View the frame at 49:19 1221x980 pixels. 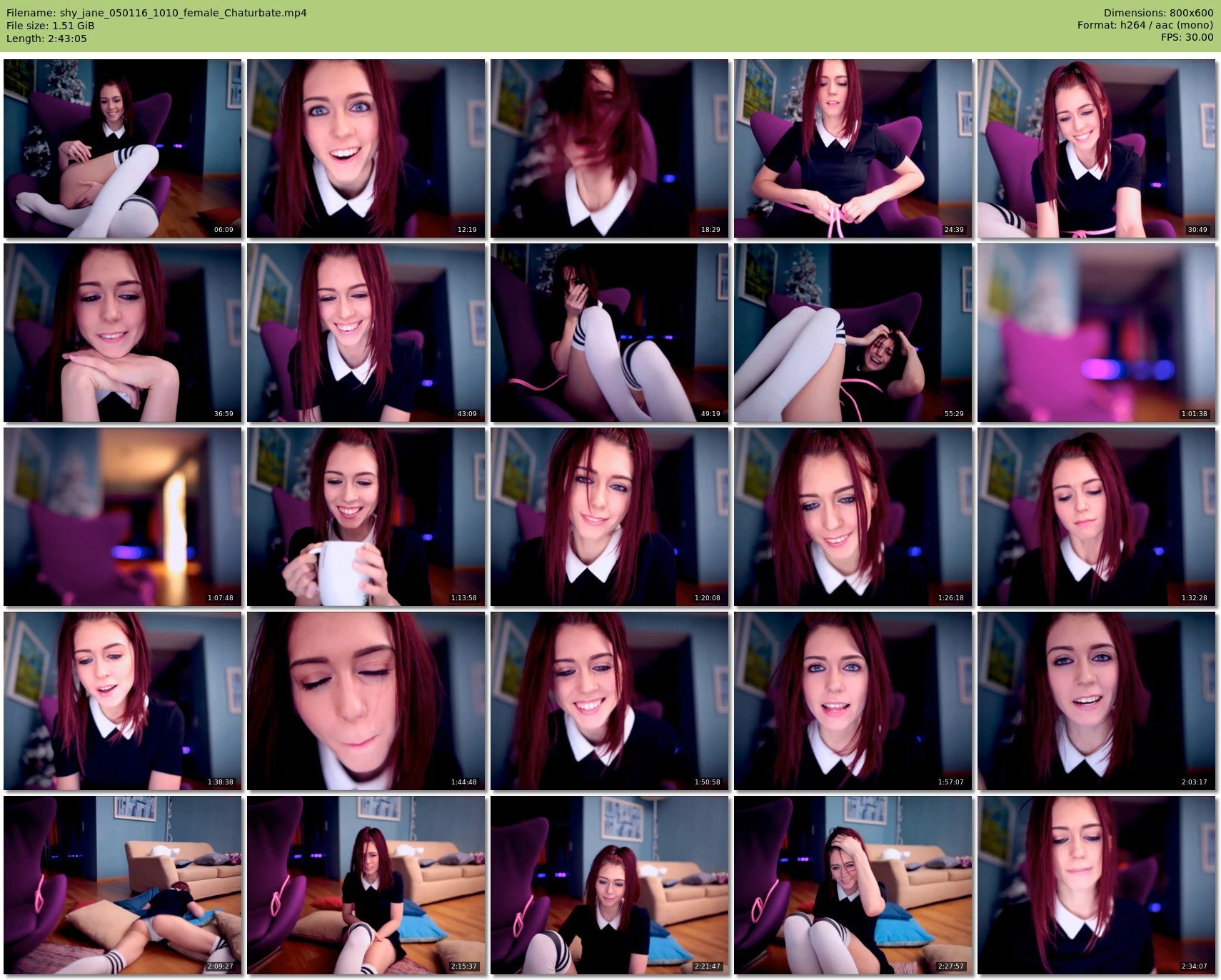[610, 333]
